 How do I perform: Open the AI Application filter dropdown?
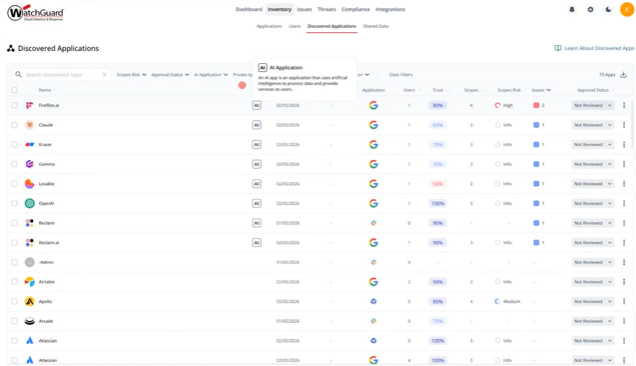(211, 75)
